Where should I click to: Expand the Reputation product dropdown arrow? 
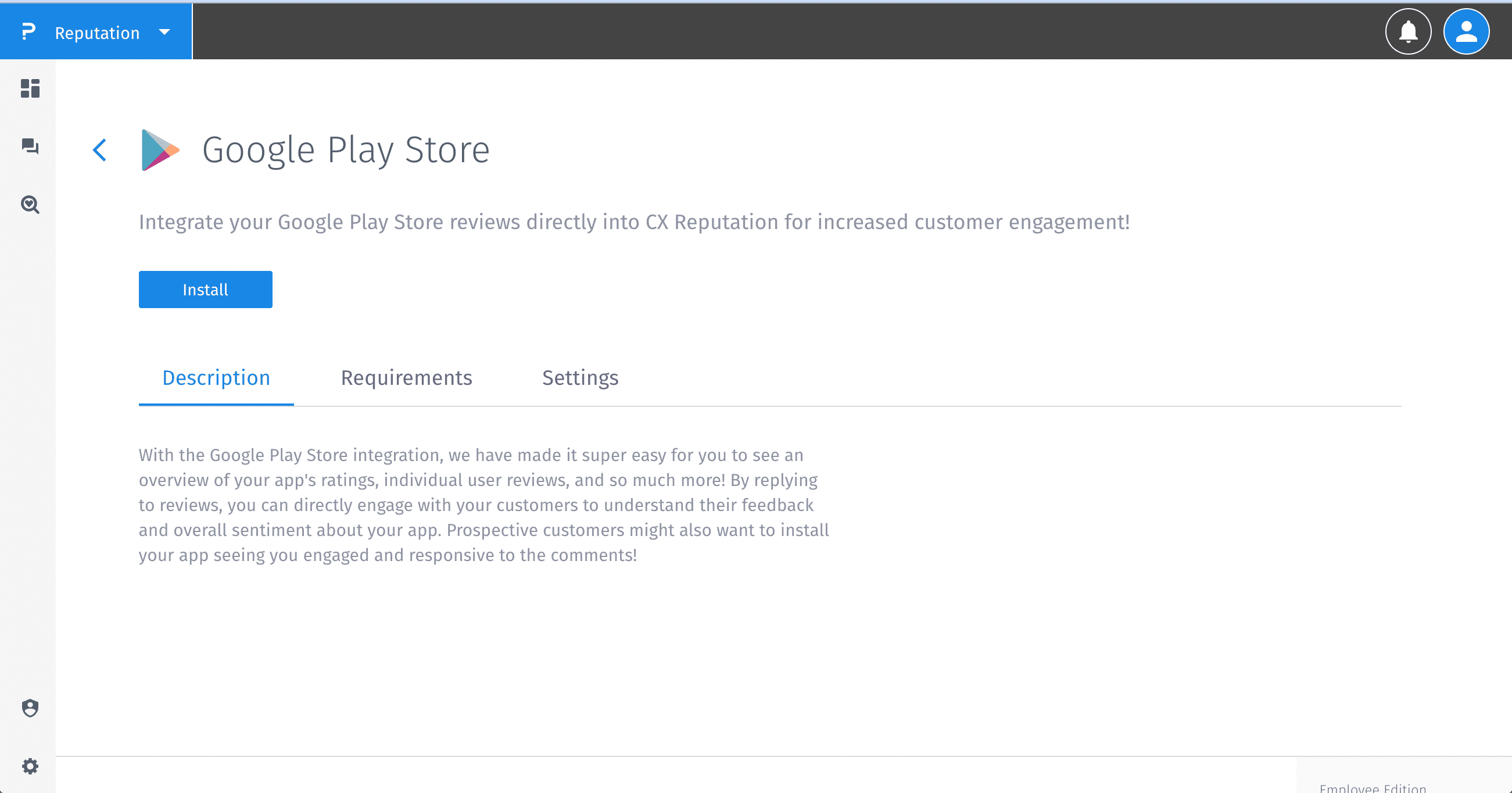point(164,33)
